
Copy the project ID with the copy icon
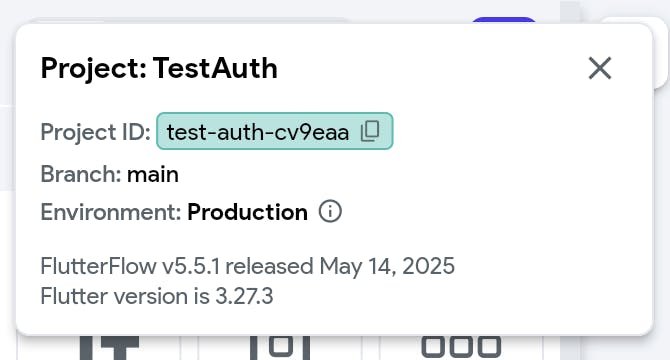tap(370, 131)
